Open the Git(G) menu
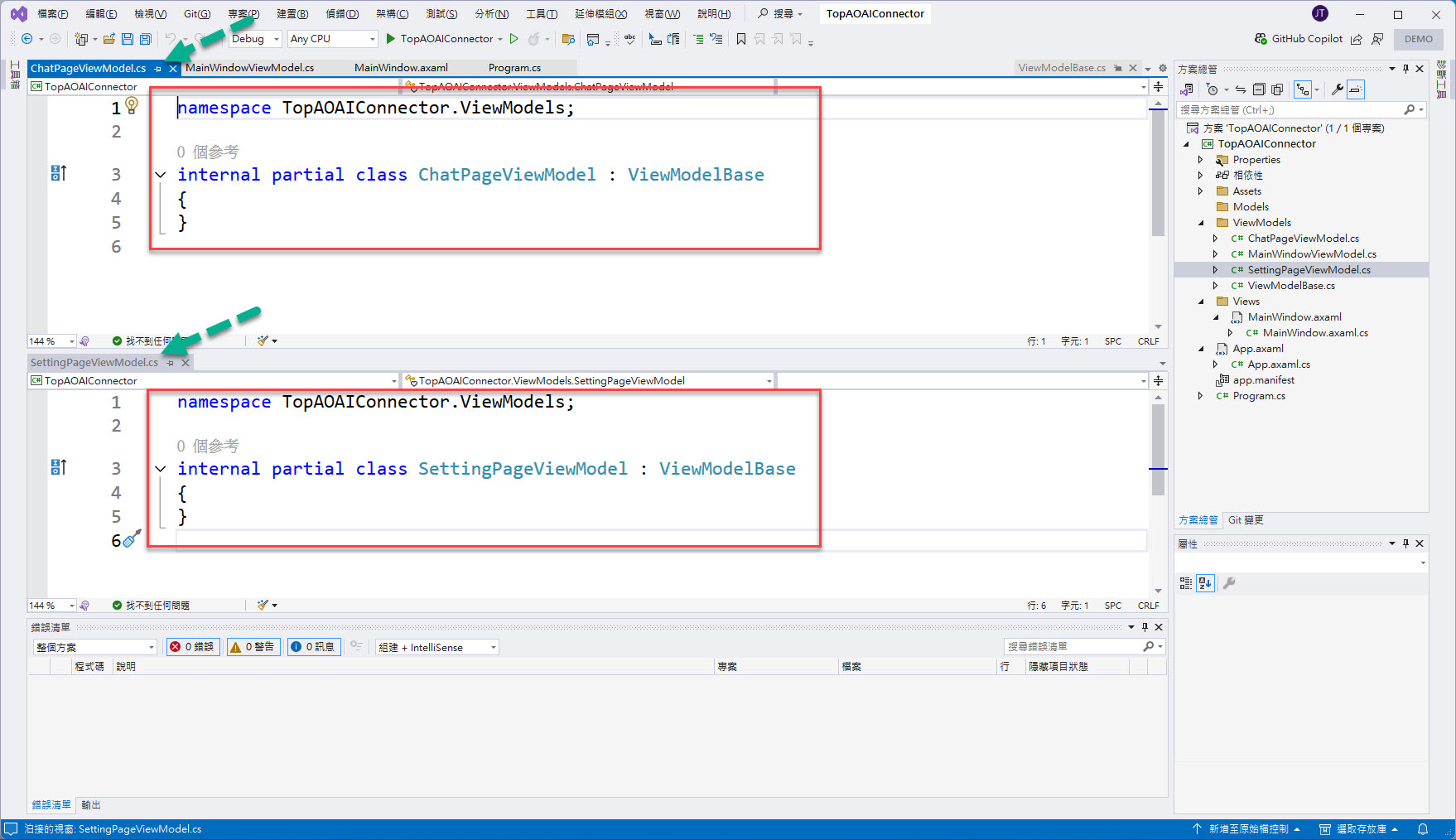Viewport: 1456px width, 840px height. pos(197,13)
